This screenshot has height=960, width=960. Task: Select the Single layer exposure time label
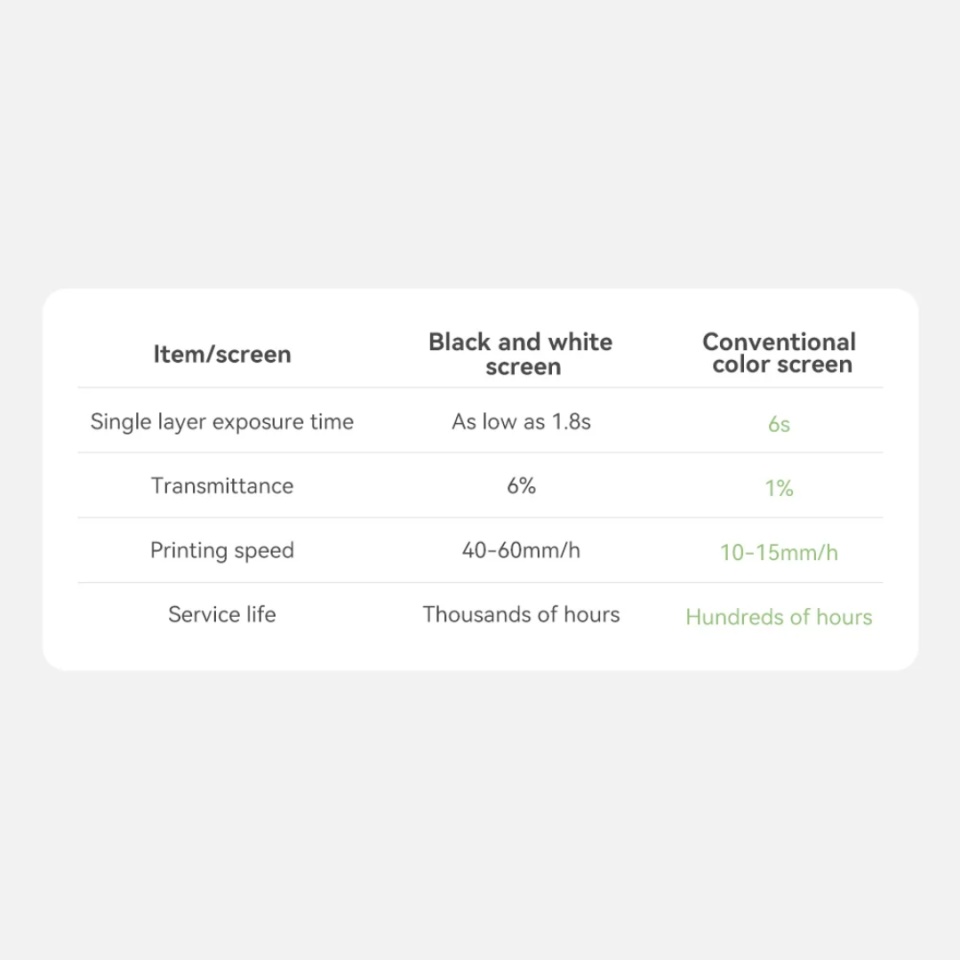222,422
